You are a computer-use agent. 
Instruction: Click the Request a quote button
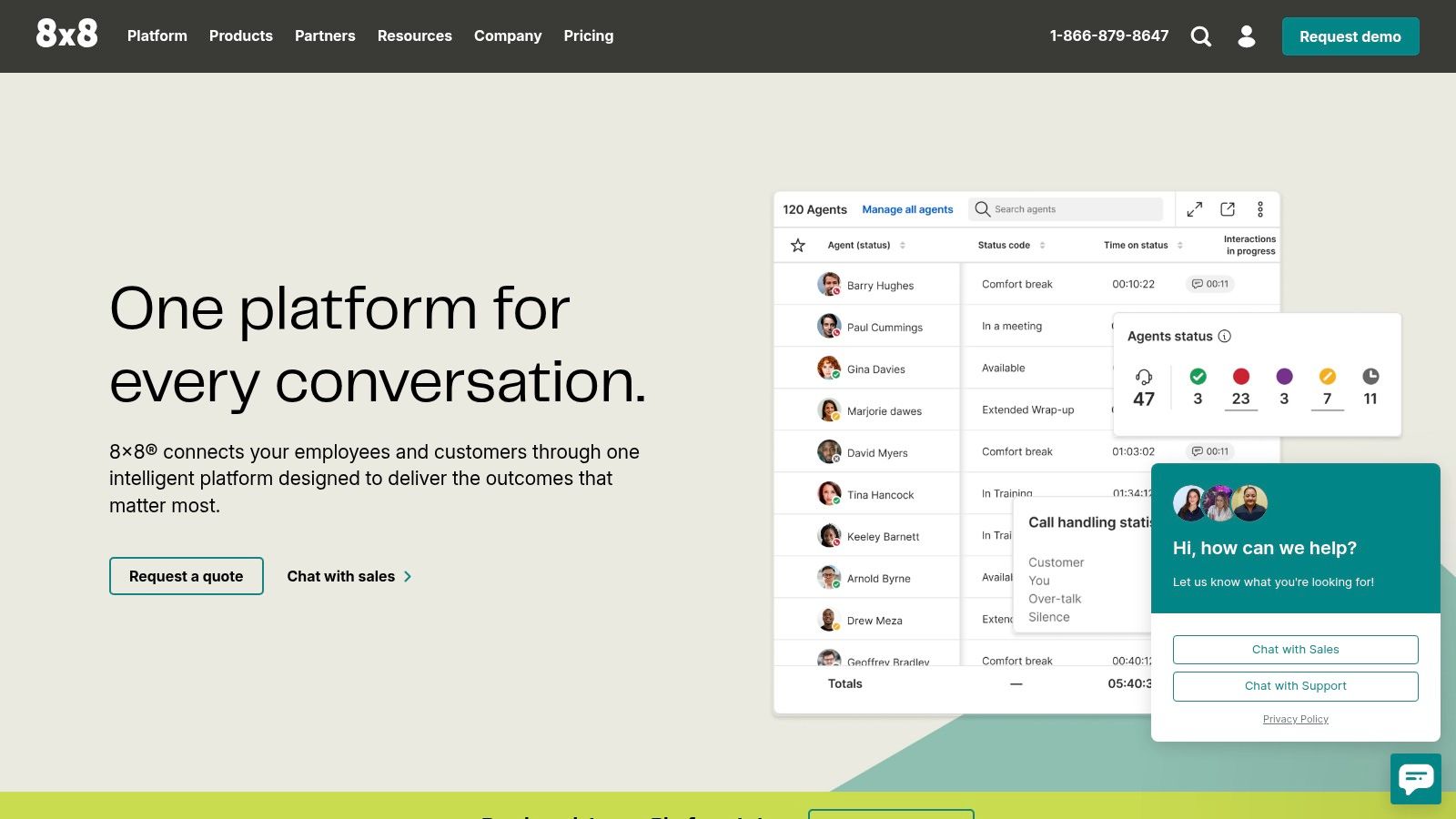coord(187,576)
